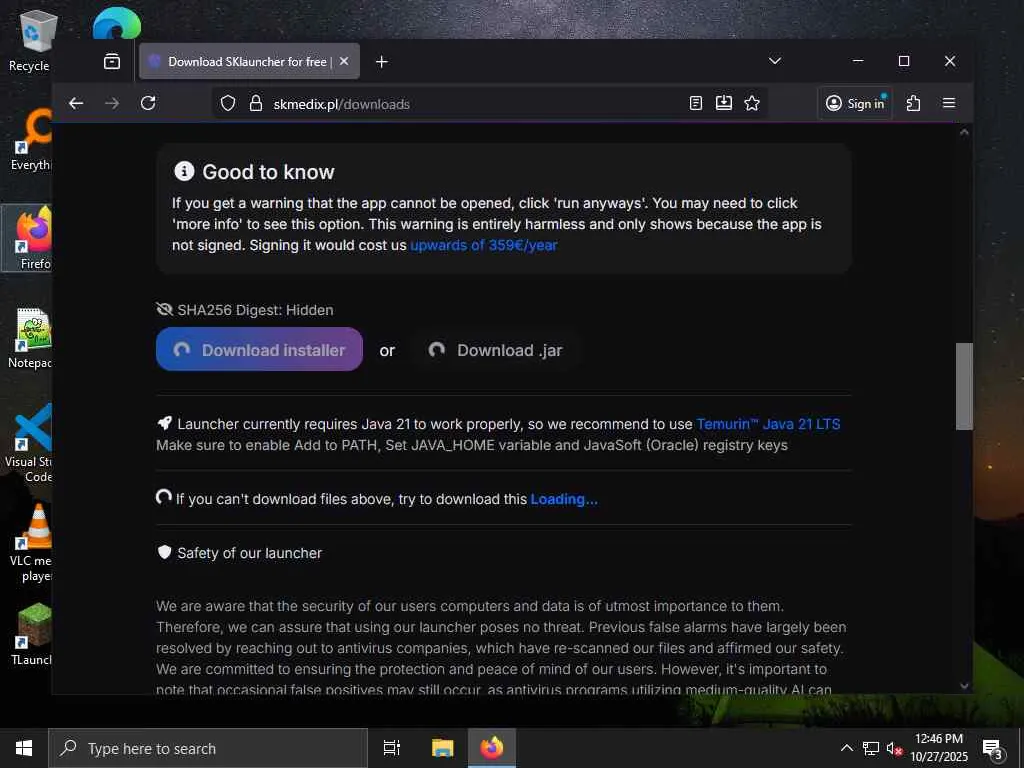The height and width of the screenshot is (768, 1024).
Task: Click the rocket icon near Launcher requires
Action: 165,423
